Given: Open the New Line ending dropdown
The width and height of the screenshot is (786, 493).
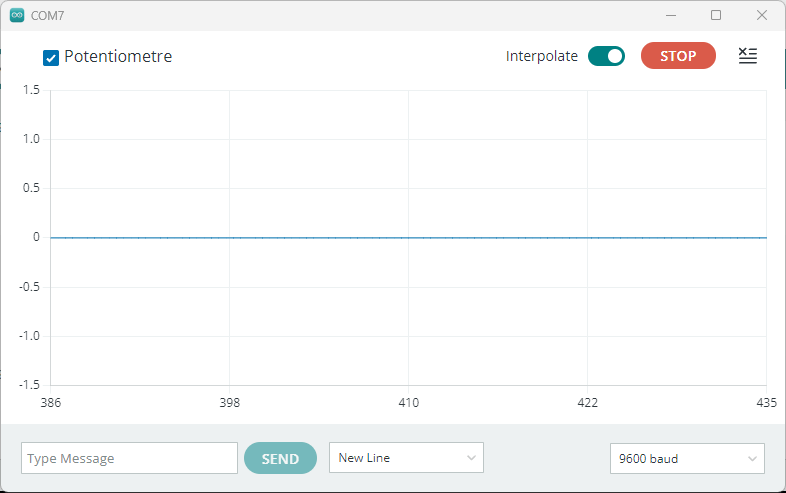Looking at the screenshot, I should (x=406, y=458).
